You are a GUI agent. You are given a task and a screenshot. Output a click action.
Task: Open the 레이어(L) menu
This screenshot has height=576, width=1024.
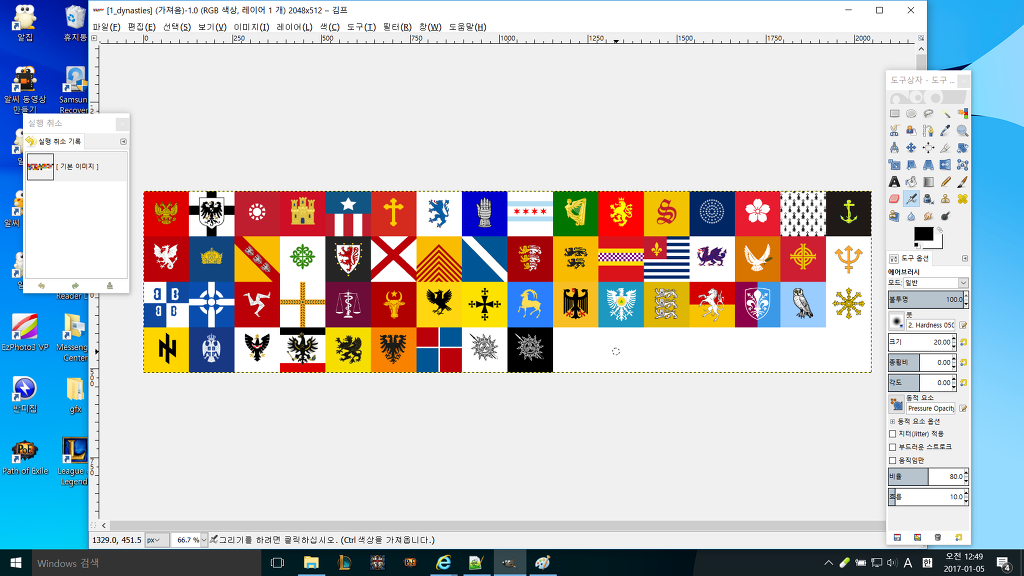coord(294,27)
